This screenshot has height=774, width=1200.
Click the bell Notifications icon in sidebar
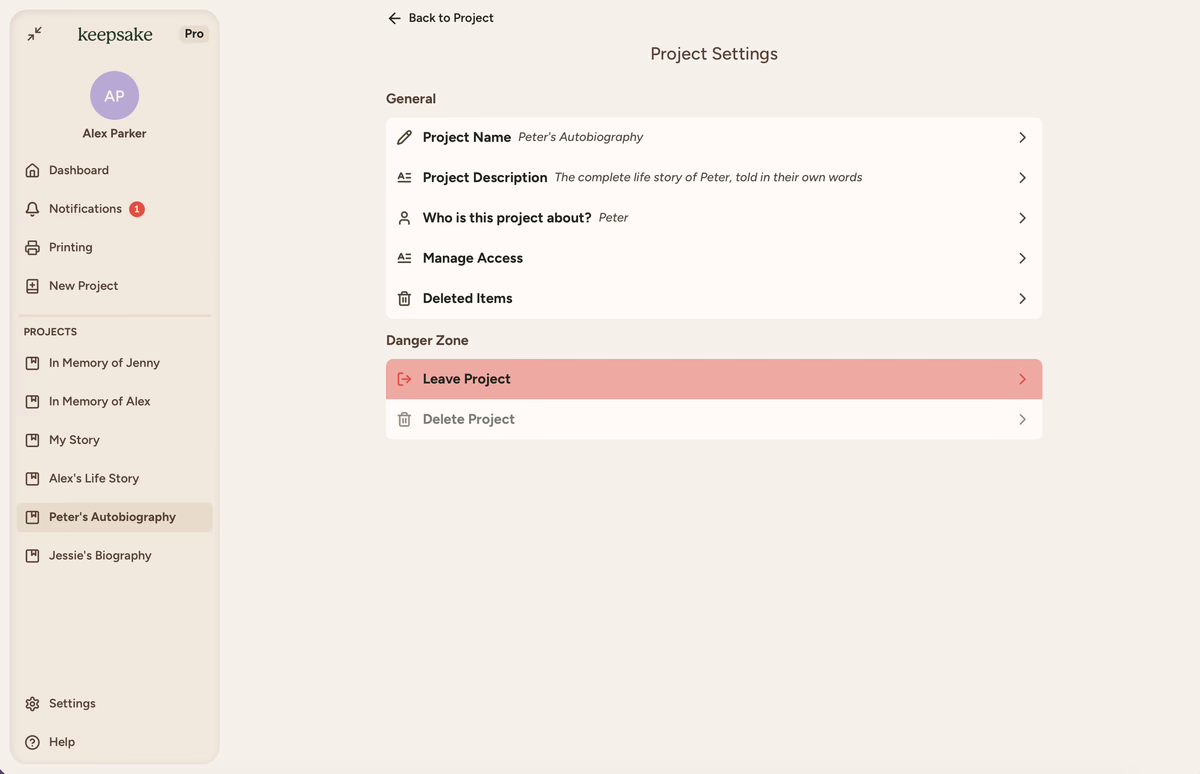(32, 209)
